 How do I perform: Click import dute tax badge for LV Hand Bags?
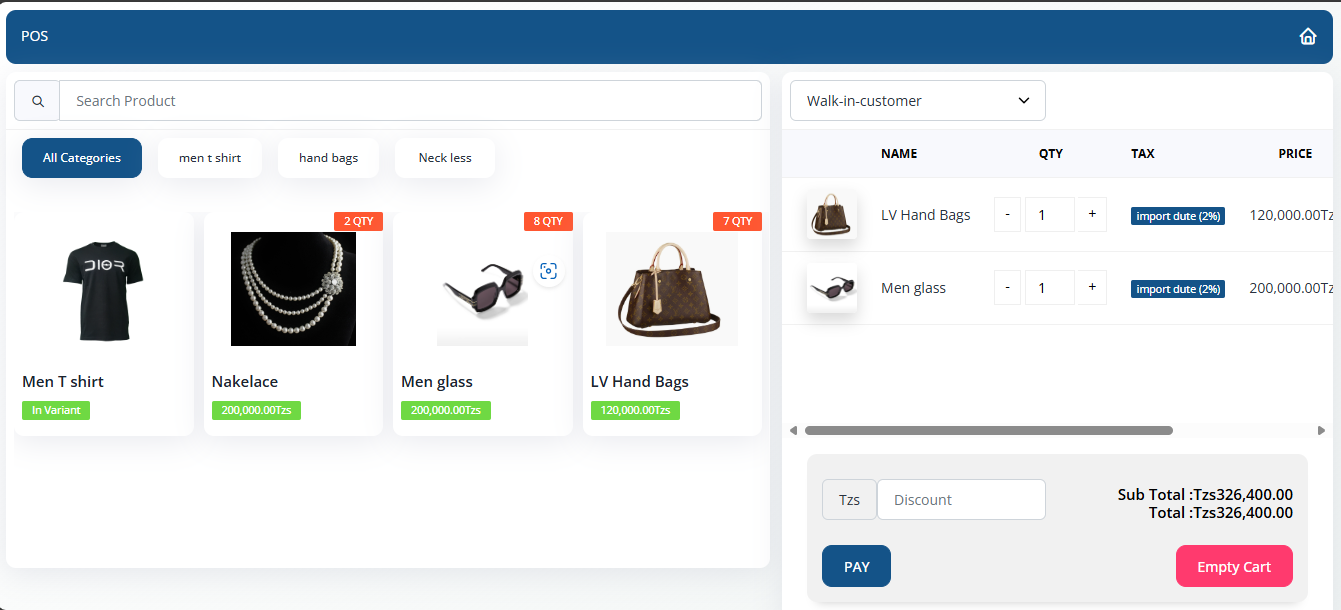(1178, 216)
